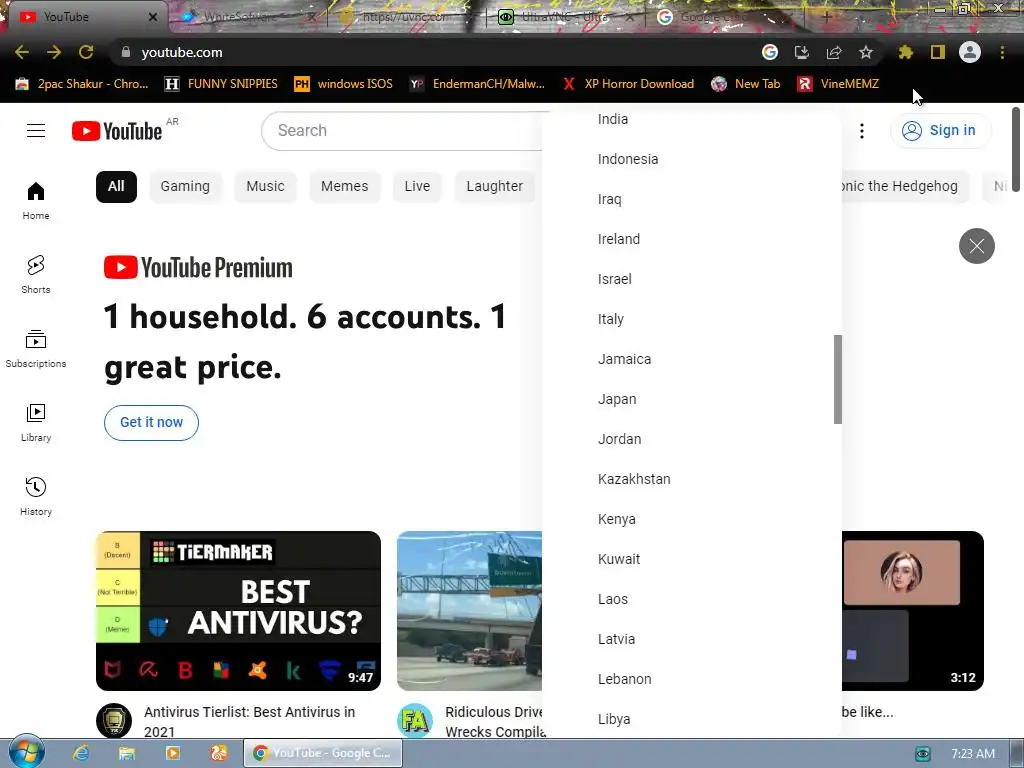This screenshot has height=768, width=1024.
Task: Open Home in the YouTube sidebar
Action: tap(36, 200)
